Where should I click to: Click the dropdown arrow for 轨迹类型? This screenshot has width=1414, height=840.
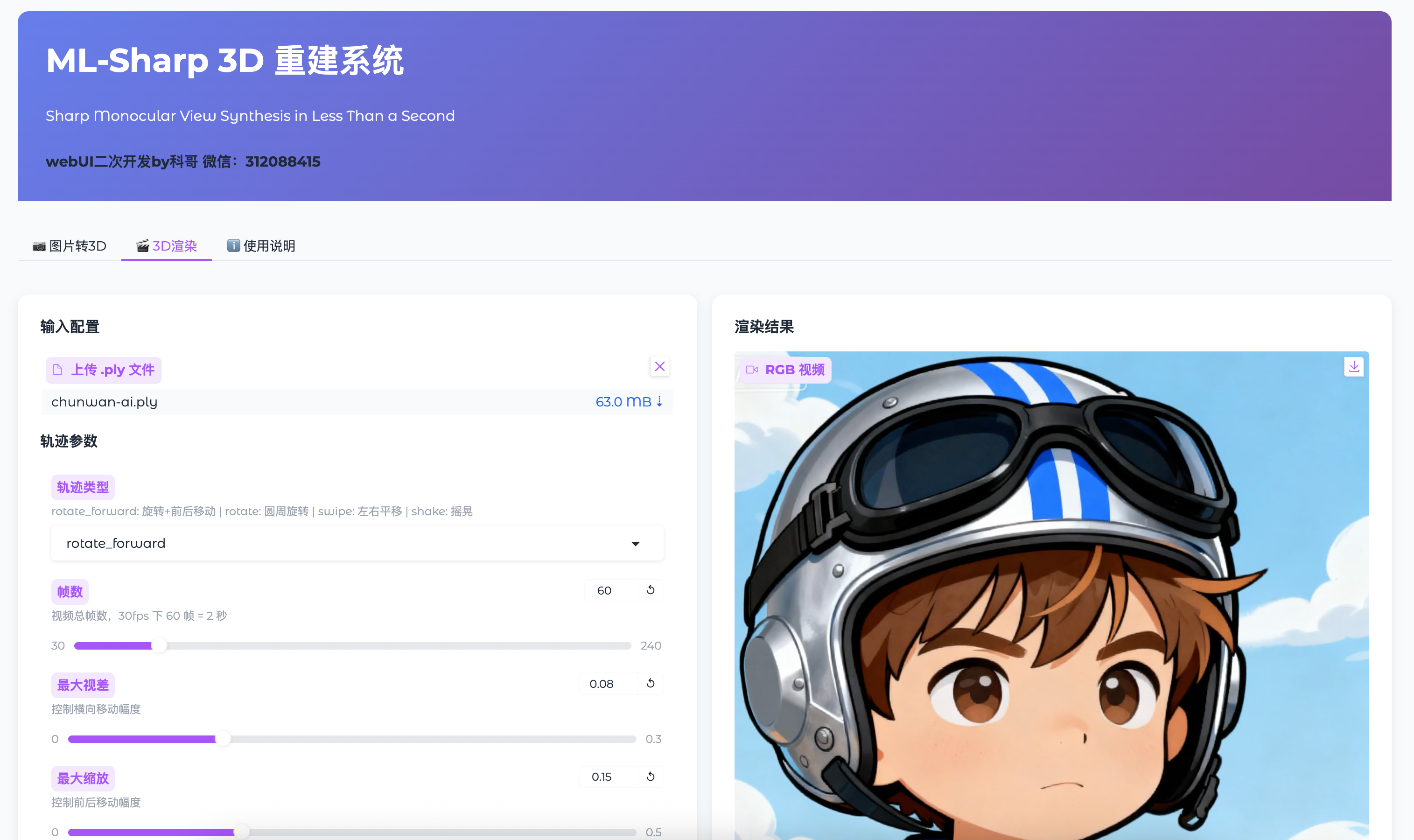point(635,544)
